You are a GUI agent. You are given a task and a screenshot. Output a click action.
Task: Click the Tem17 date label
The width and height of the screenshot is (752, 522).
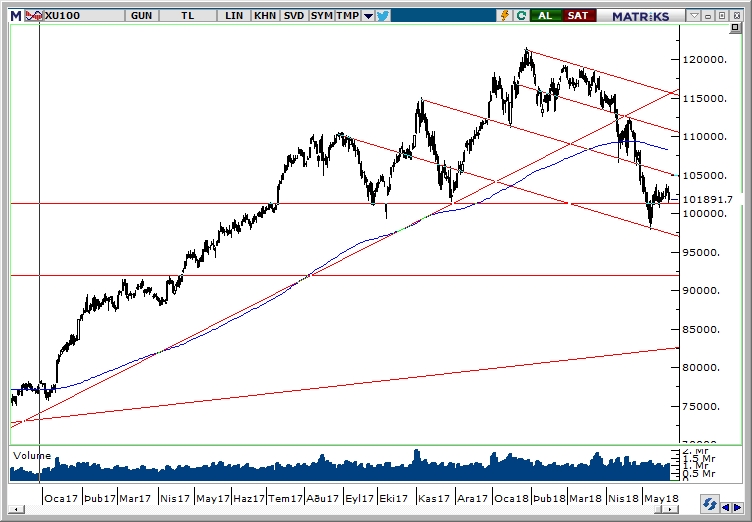285,498
